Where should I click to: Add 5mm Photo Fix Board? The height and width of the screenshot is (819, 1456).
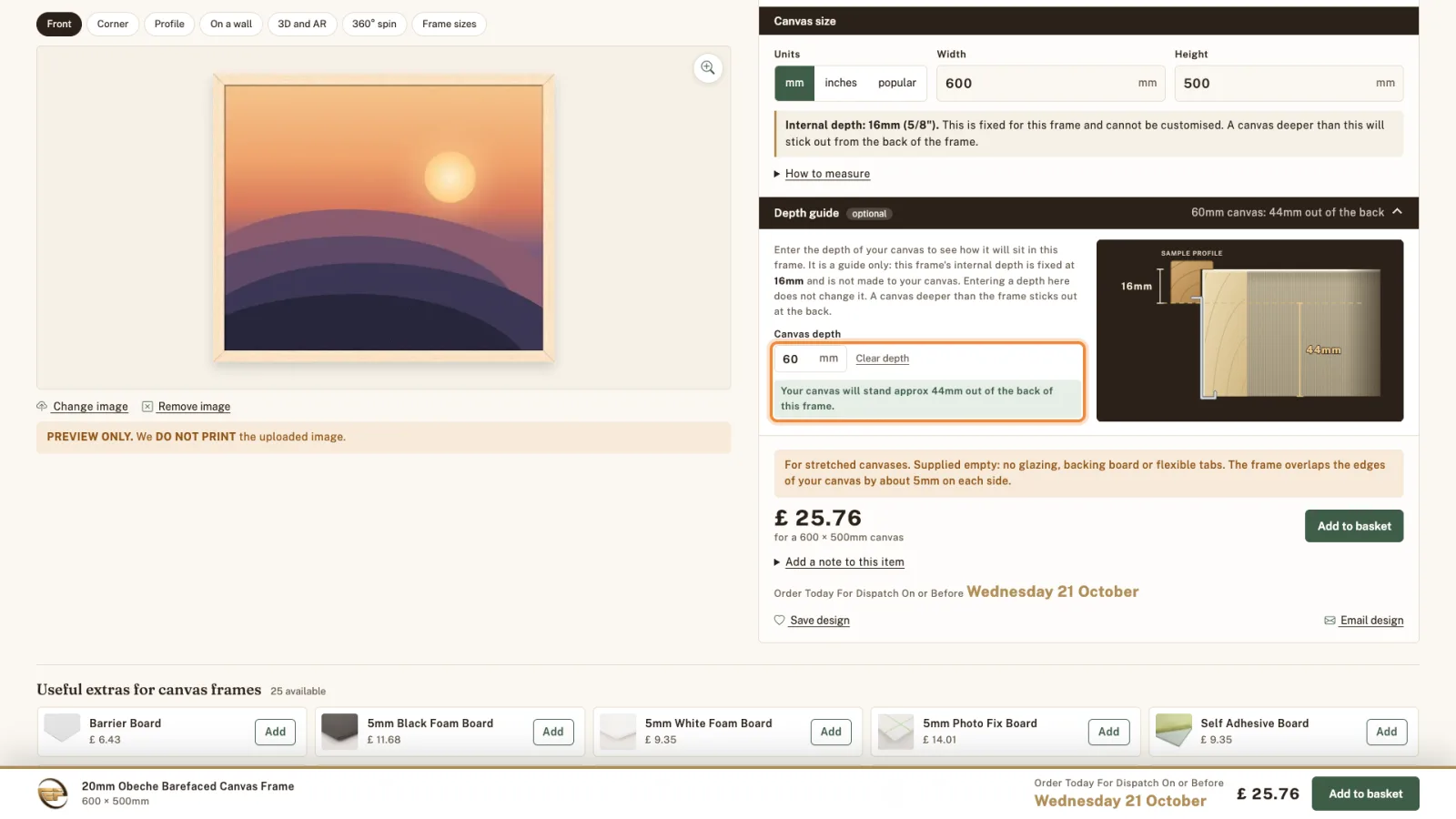tap(1108, 732)
